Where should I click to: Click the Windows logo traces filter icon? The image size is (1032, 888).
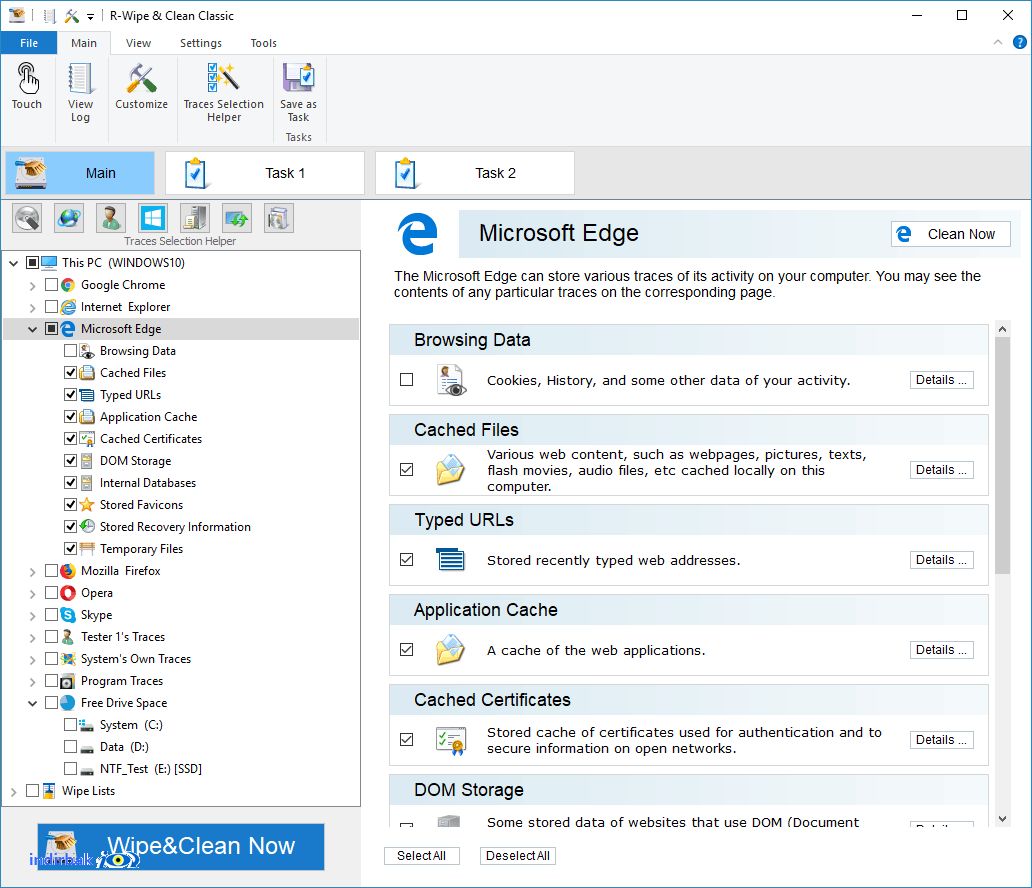pyautogui.click(x=153, y=218)
